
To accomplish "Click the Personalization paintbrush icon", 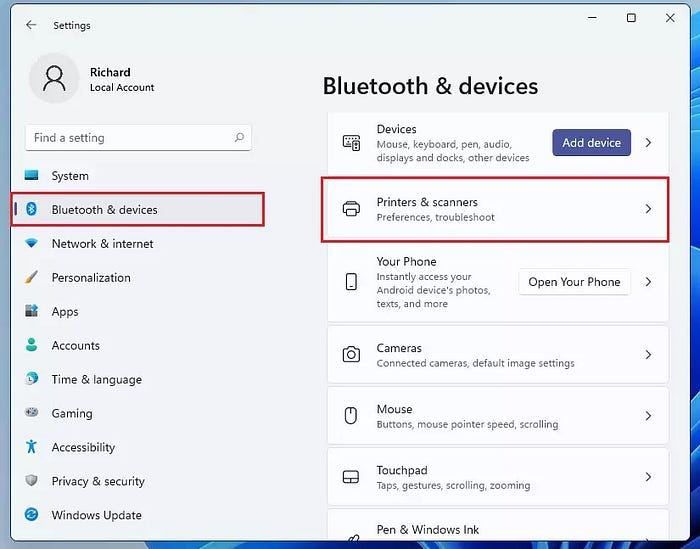I will (31, 277).
